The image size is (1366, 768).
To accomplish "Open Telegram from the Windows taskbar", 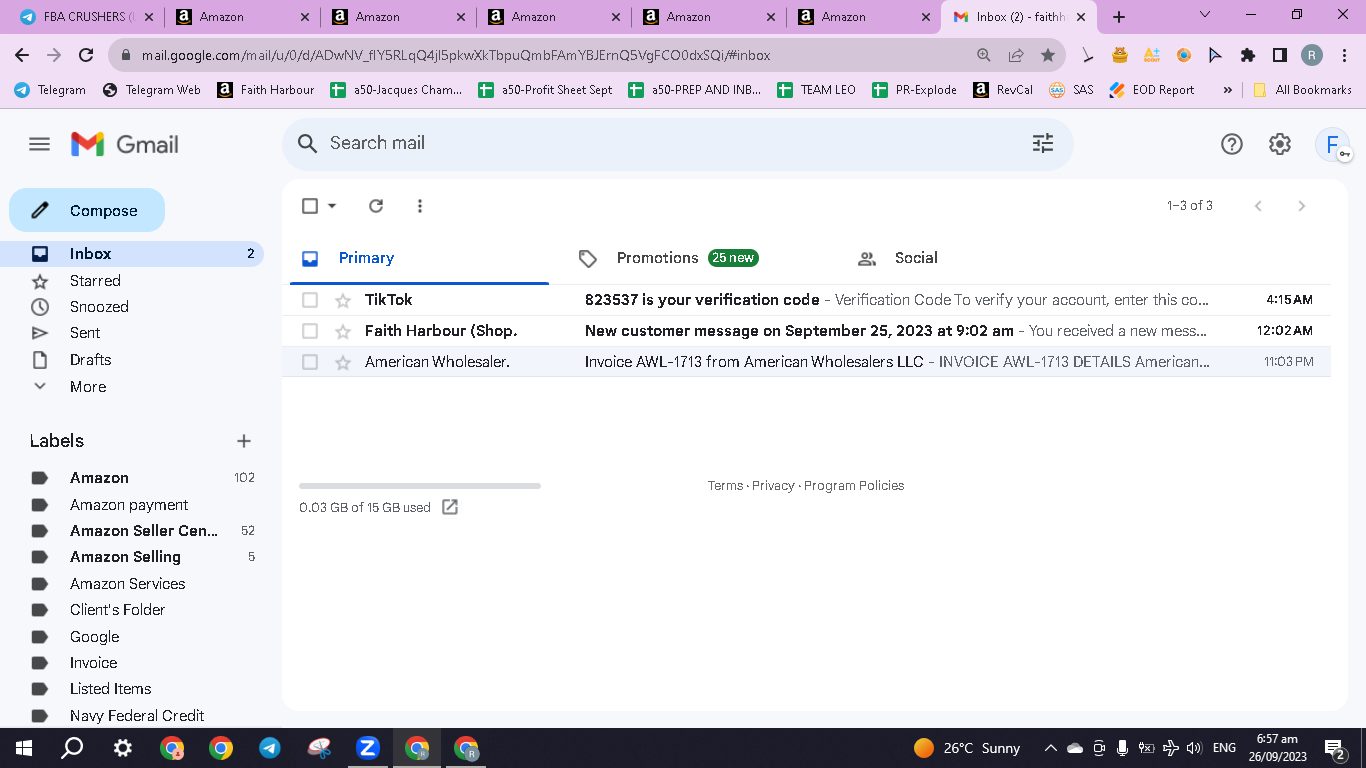I will (269, 748).
